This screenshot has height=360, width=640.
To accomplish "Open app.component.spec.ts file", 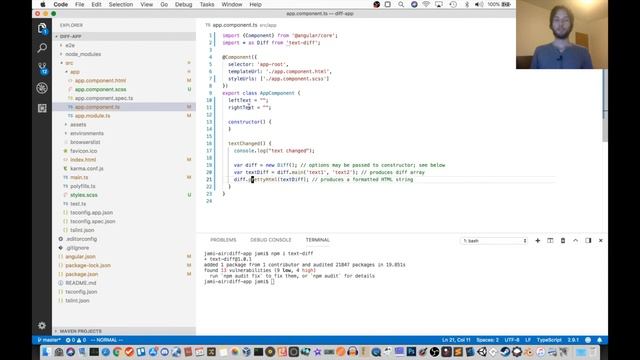I will point(104,98).
